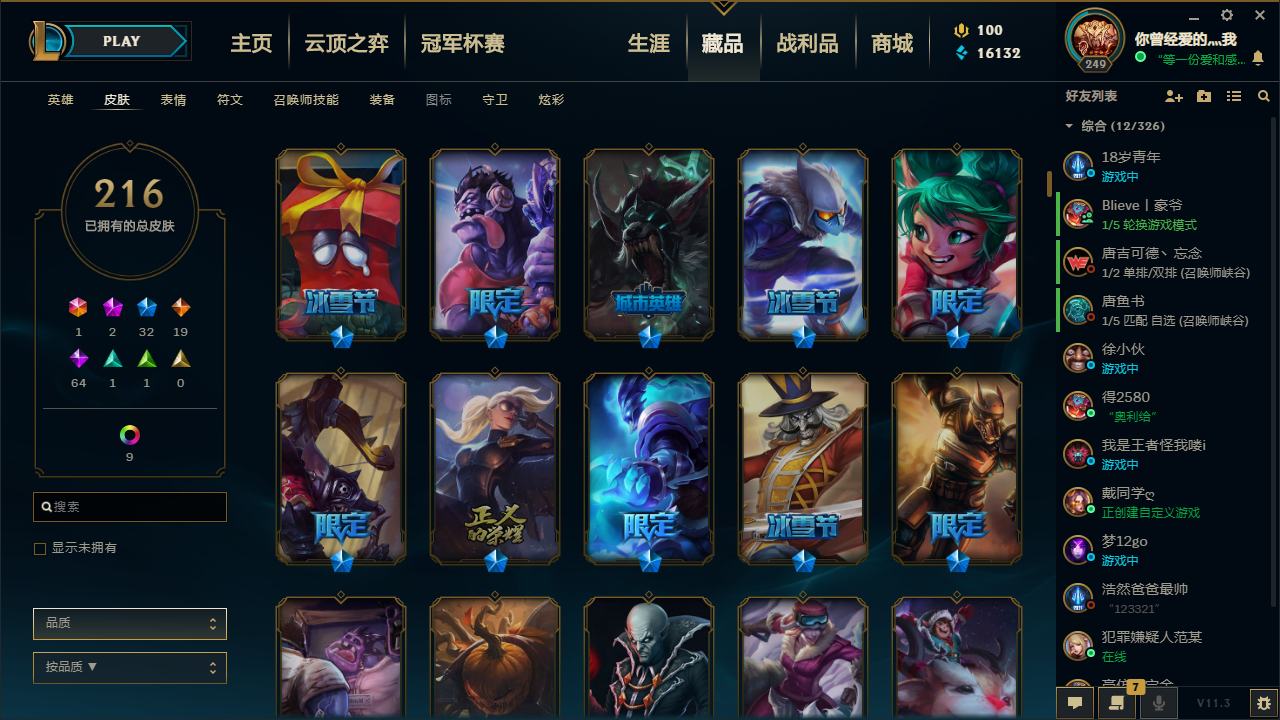Image resolution: width=1280 pixels, height=720 pixels.
Task: Toggle friends list view options icon
Action: pyautogui.click(x=1234, y=96)
